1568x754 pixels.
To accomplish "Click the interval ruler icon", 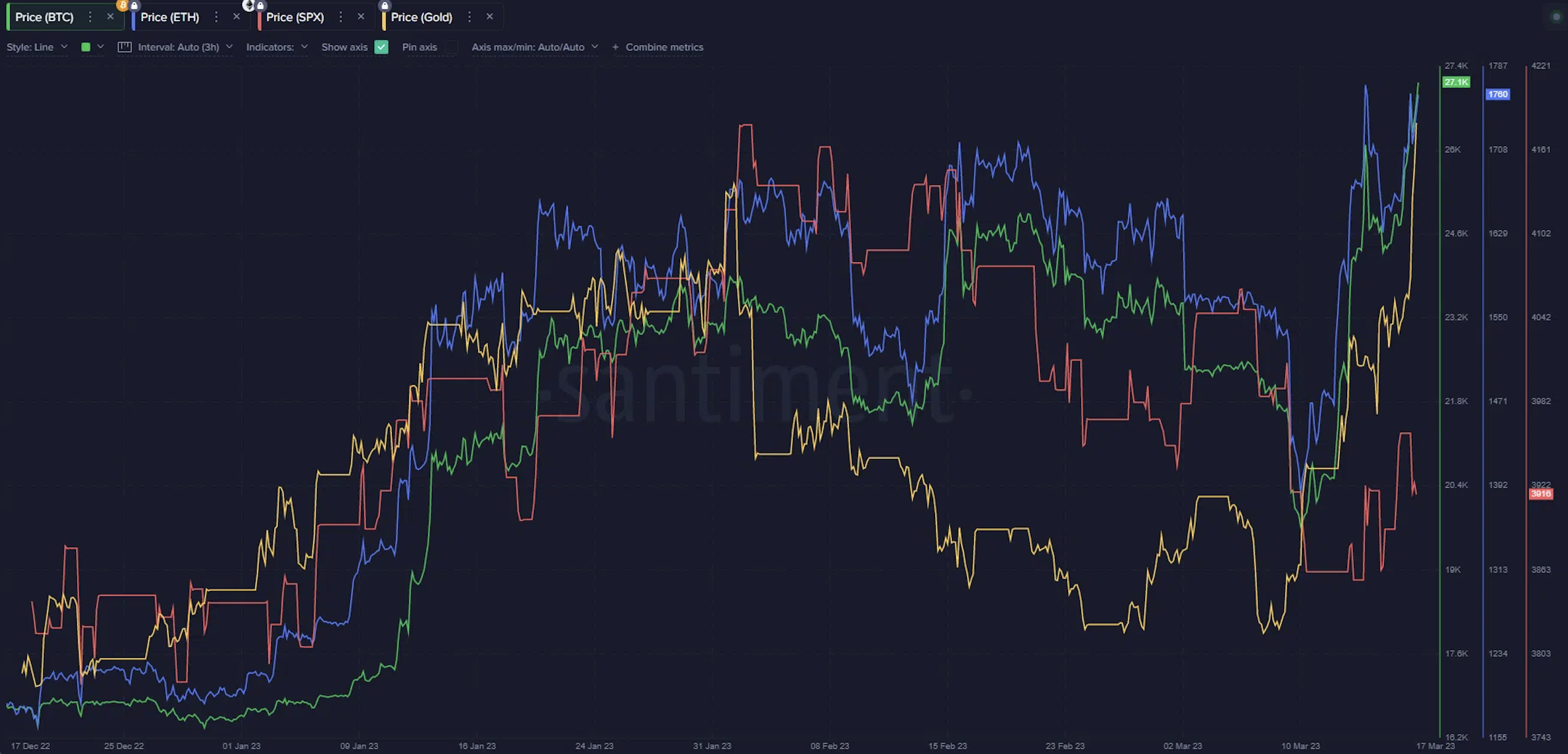I will [x=124, y=47].
